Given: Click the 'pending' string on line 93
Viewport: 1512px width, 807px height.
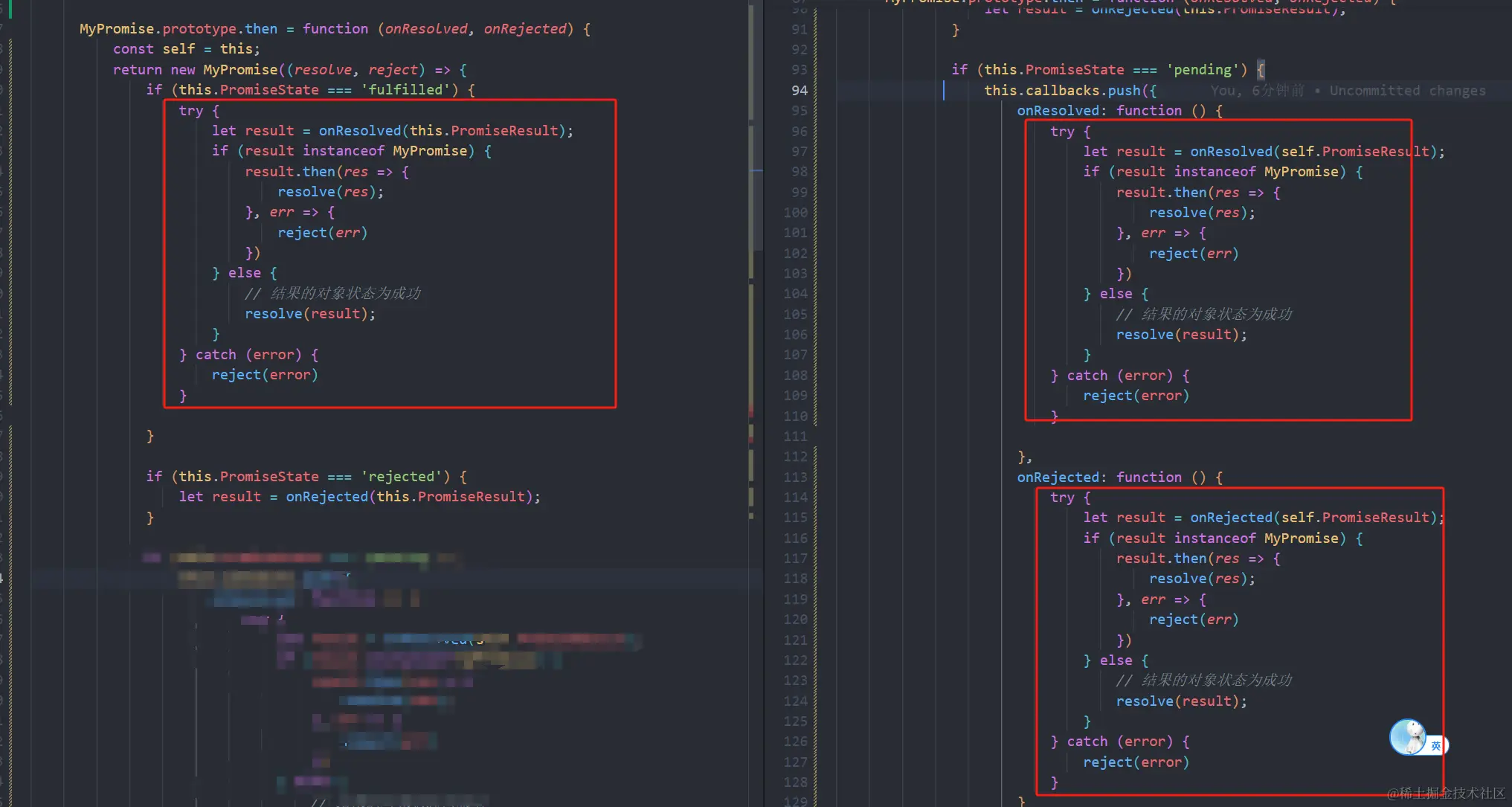Looking at the screenshot, I should 1203,70.
